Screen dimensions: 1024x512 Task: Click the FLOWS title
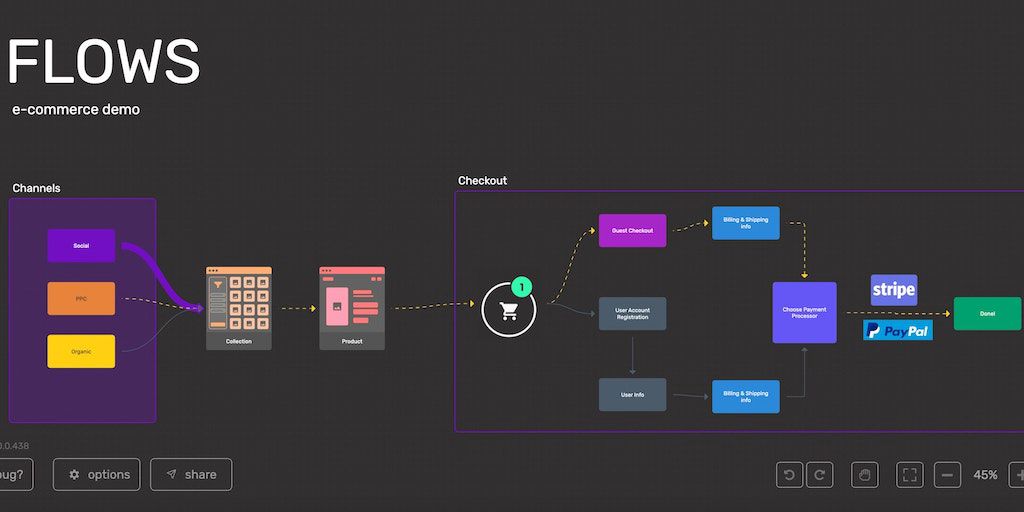pyautogui.click(x=104, y=62)
